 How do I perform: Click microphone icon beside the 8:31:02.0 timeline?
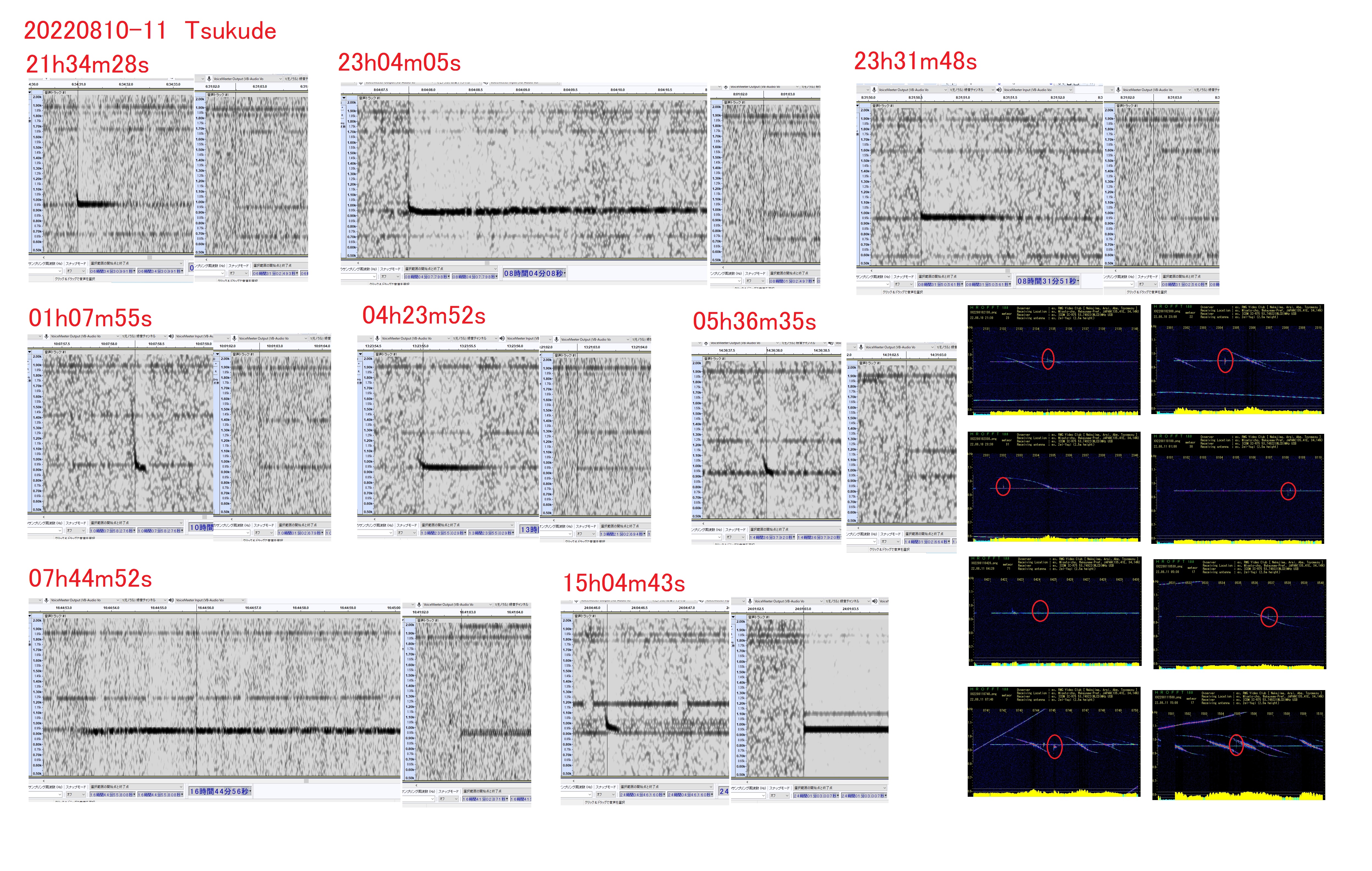tap(1118, 90)
